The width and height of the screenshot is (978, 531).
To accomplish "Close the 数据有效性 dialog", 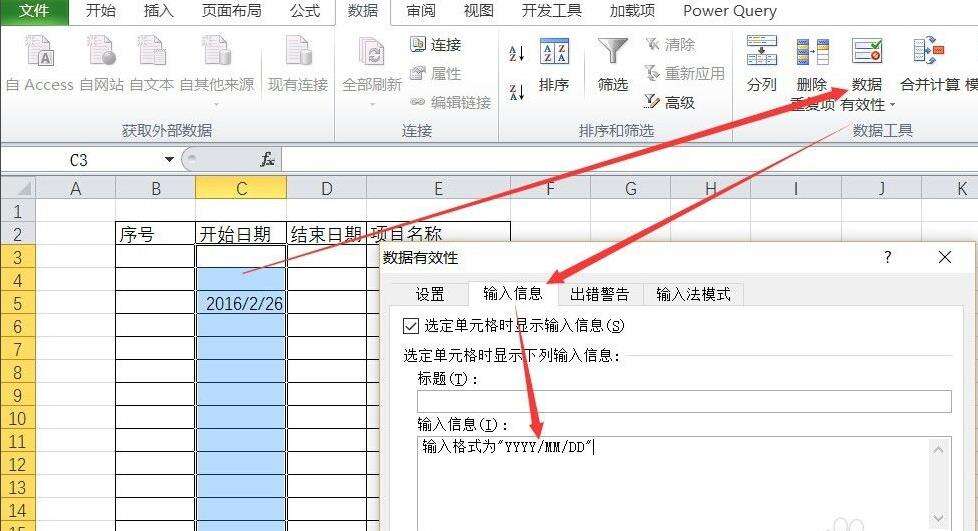I will [944, 256].
